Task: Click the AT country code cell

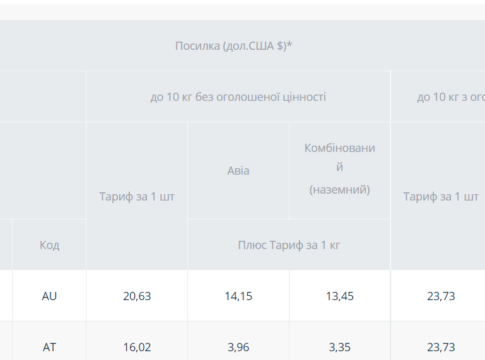Action: tap(49, 347)
